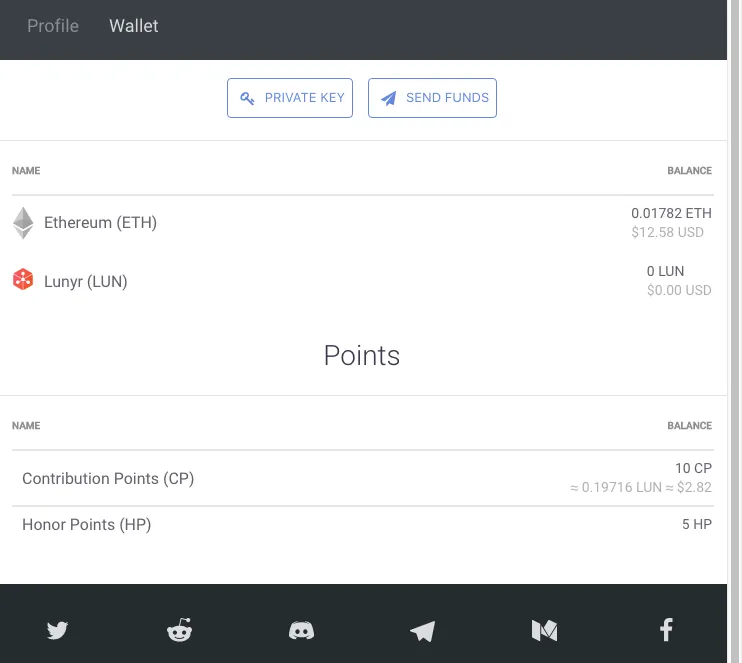Click the $0.00 USD value
The height and width of the screenshot is (663, 742).
click(x=679, y=290)
